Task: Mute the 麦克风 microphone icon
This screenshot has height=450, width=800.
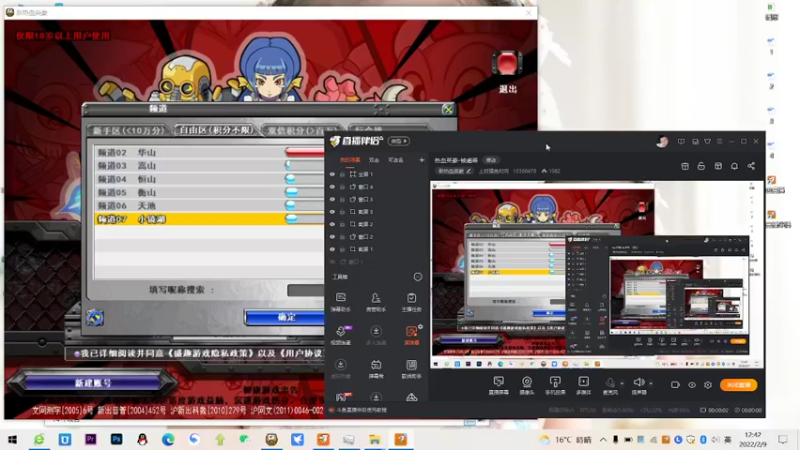Action: pyautogui.click(x=610, y=385)
